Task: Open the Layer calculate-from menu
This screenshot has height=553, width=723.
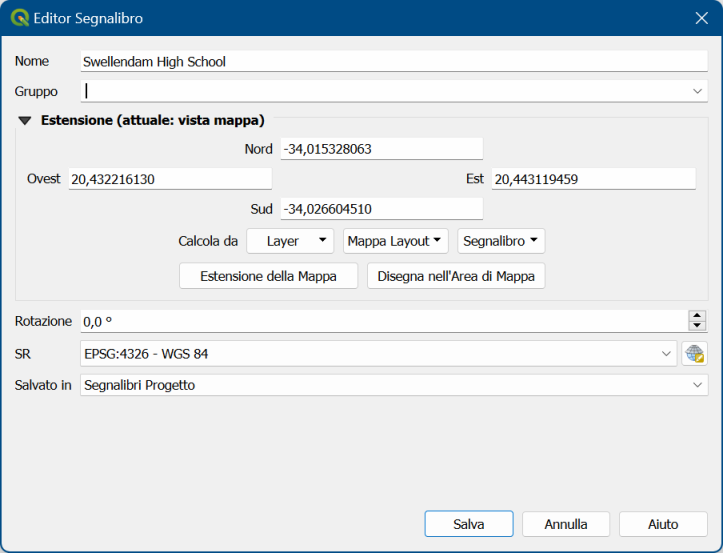Action: click(x=290, y=241)
